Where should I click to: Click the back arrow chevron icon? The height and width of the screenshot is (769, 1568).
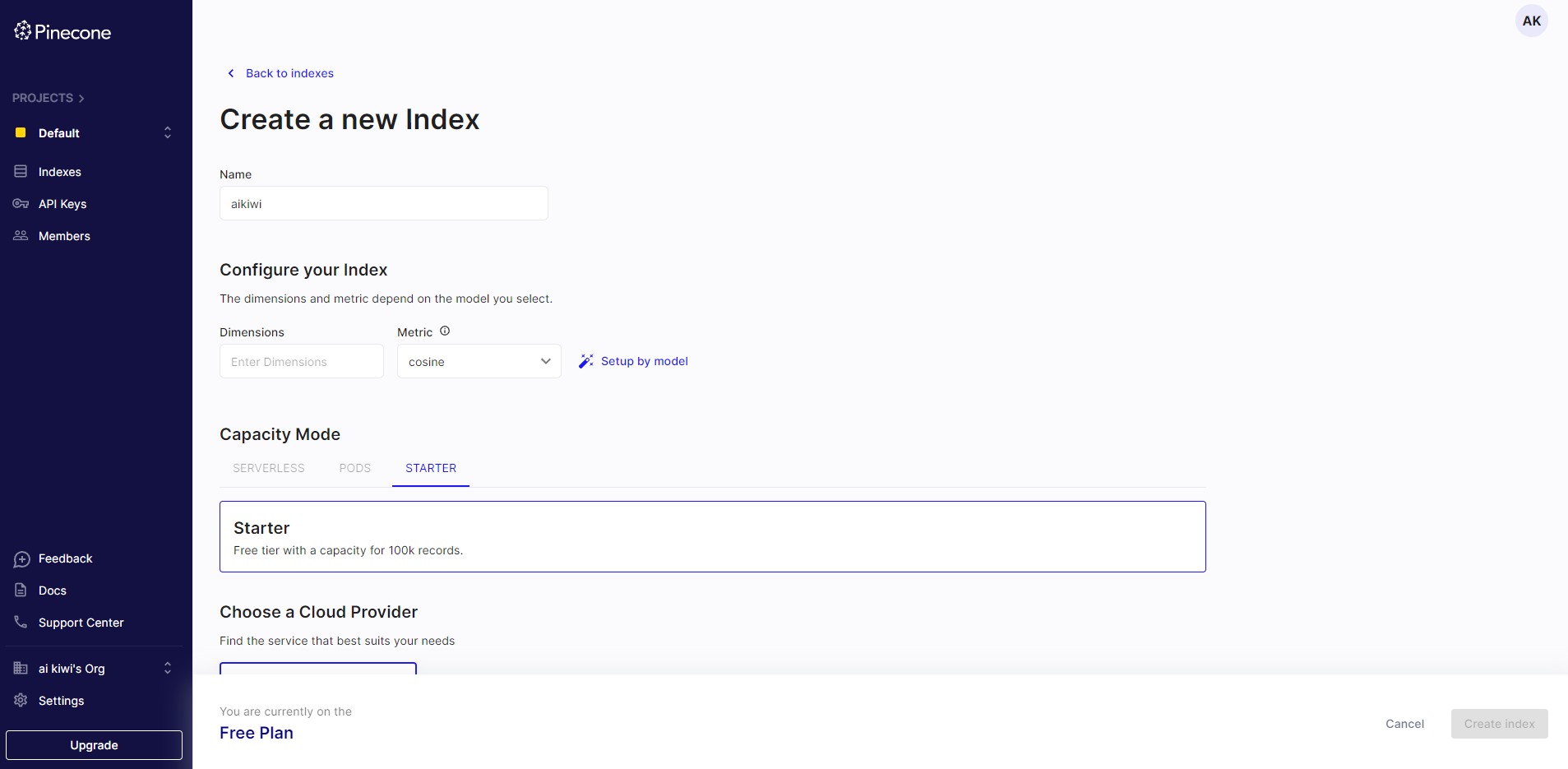231,73
